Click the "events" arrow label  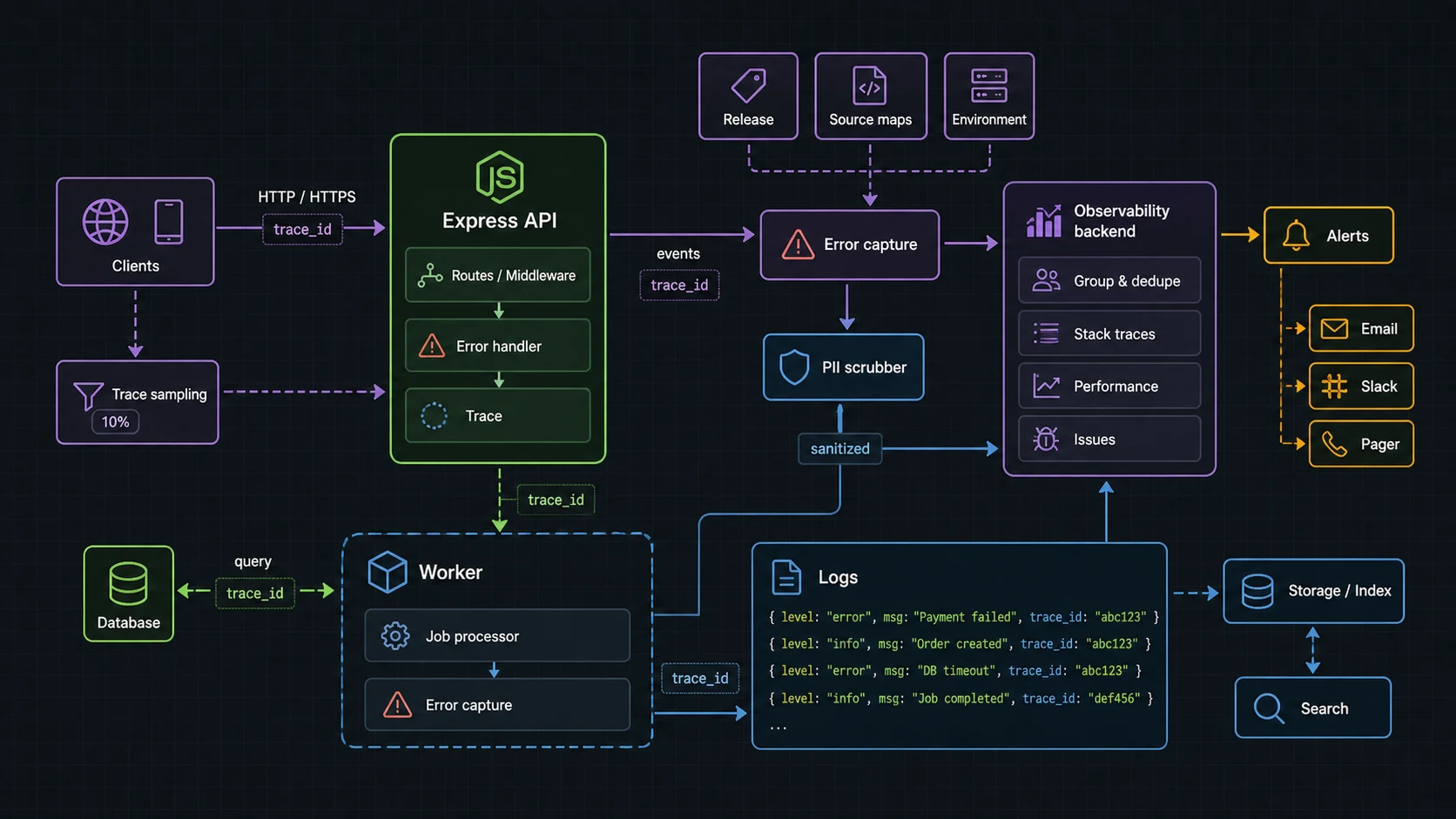[x=678, y=253]
